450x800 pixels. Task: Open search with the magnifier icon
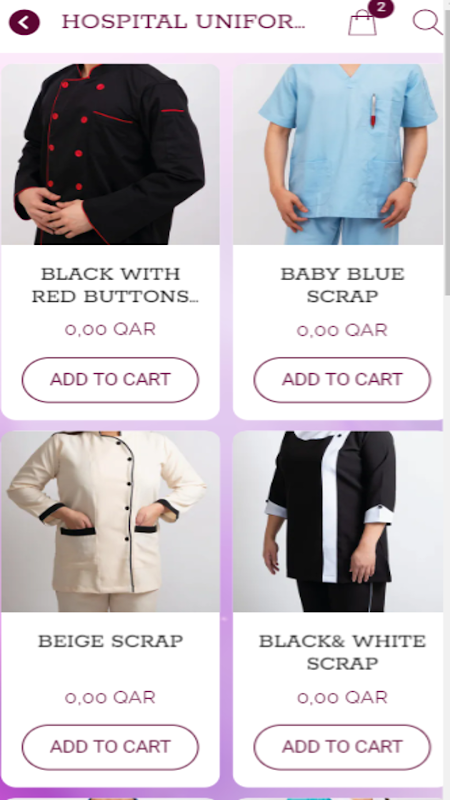427,22
